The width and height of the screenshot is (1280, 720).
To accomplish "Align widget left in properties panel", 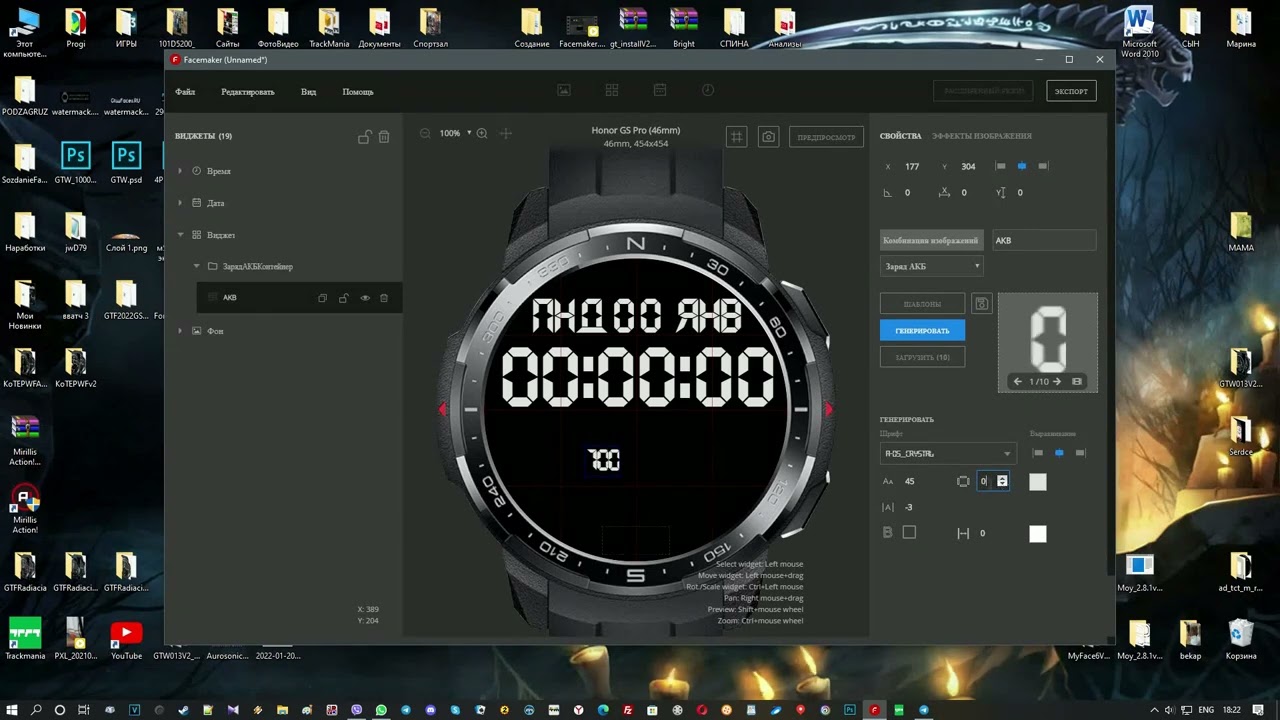I will 1001,166.
